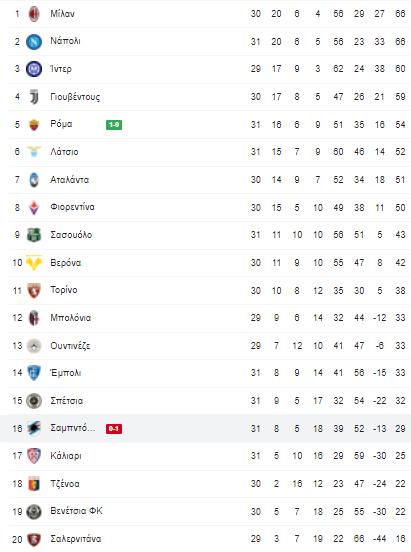
Task: Click the Genoa club crest (Τζένοα)
Action: click(34, 484)
